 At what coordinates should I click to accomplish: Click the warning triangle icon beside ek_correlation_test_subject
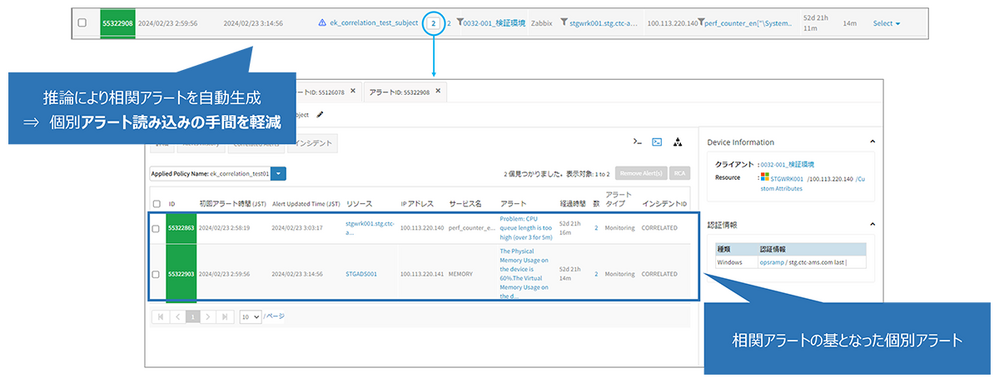click(322, 23)
